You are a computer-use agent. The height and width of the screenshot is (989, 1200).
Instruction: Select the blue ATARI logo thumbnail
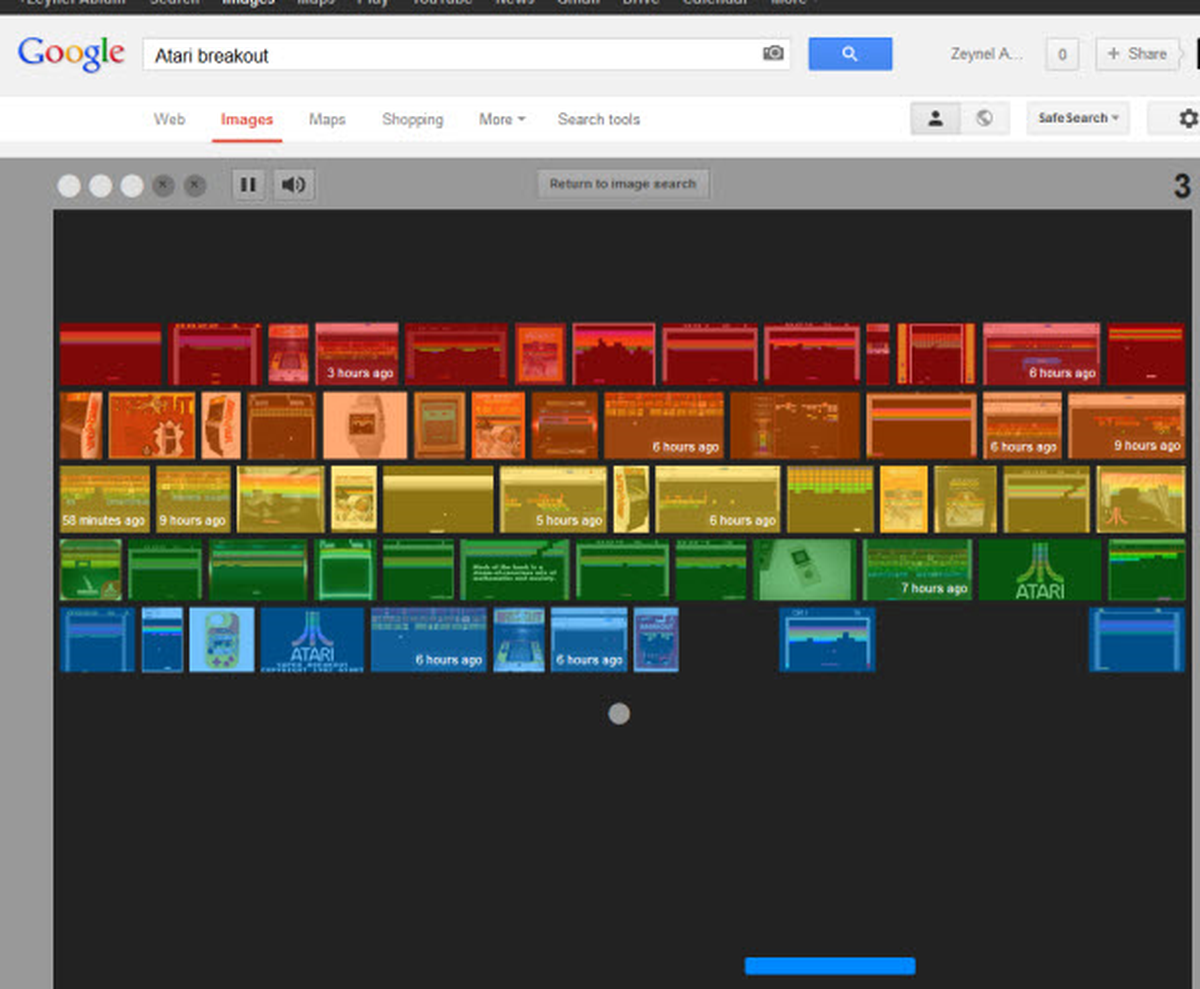312,639
